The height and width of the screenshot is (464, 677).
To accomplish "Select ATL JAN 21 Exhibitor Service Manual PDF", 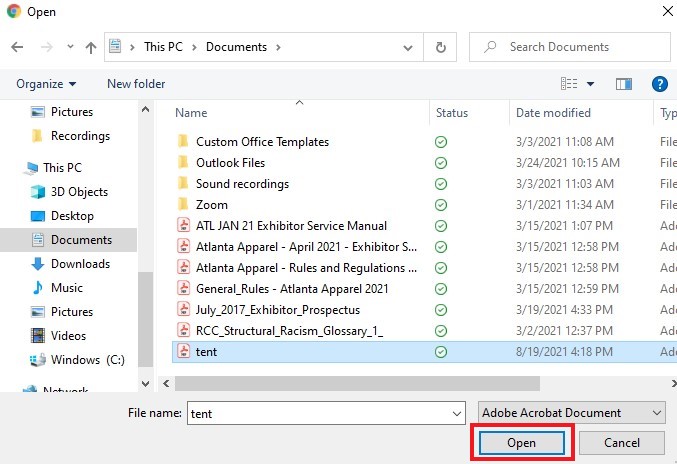I will pos(291,226).
